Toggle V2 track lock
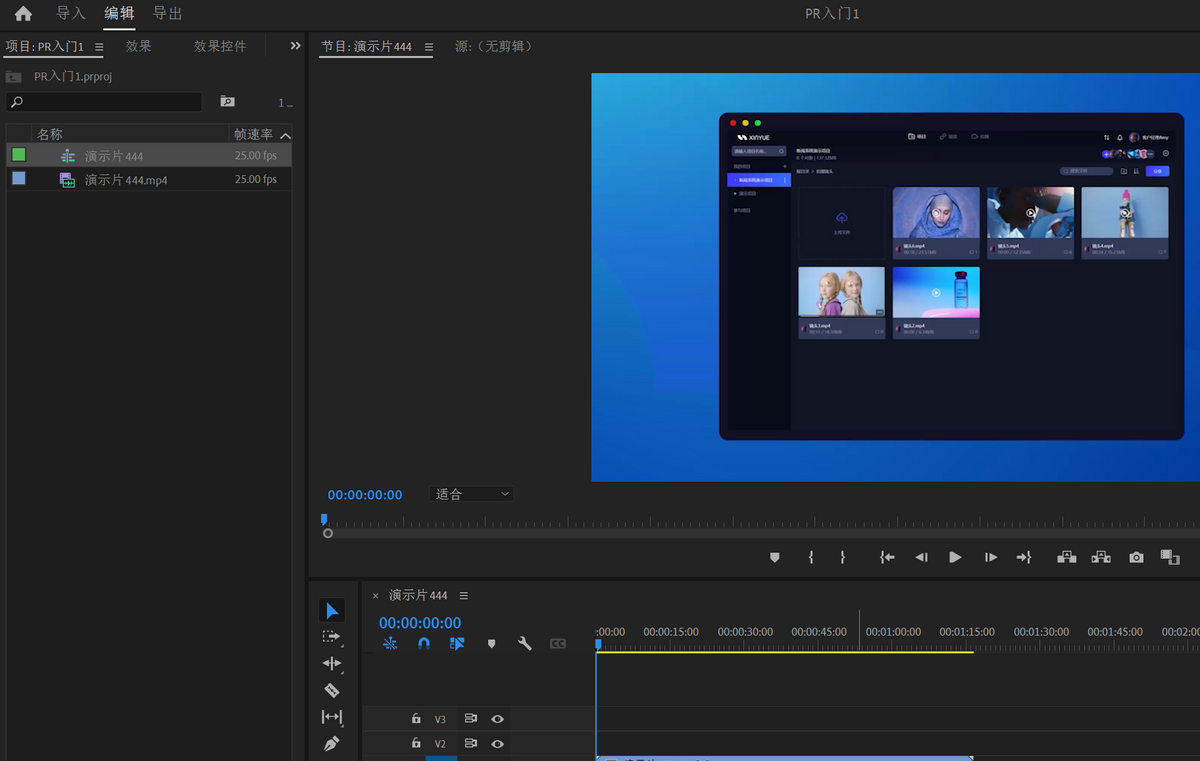1200x761 pixels. pyautogui.click(x=416, y=744)
